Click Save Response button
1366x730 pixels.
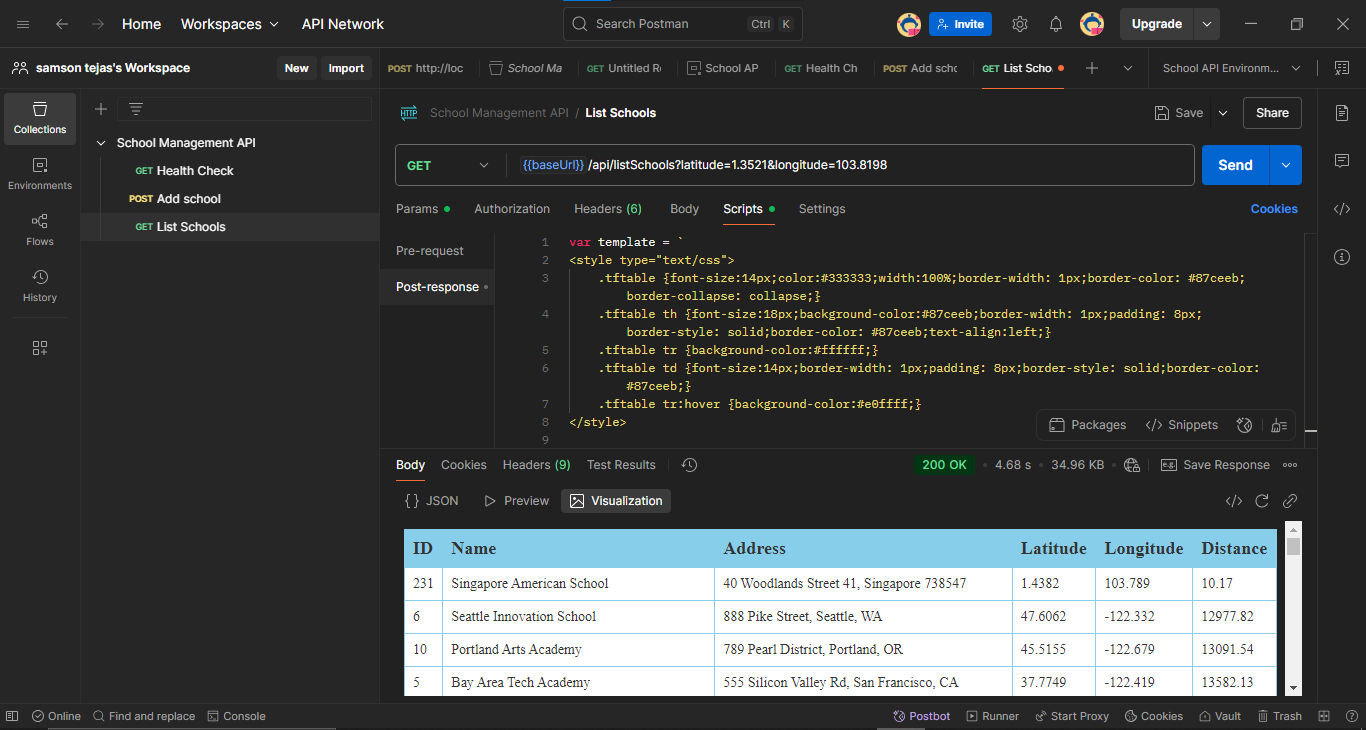1215,465
